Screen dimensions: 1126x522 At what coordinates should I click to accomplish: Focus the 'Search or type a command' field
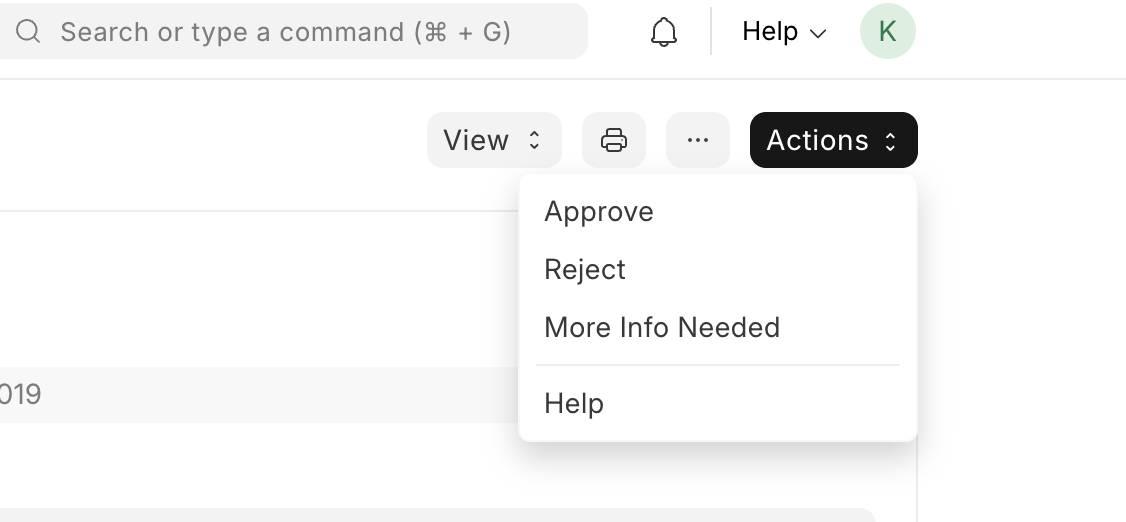293,31
